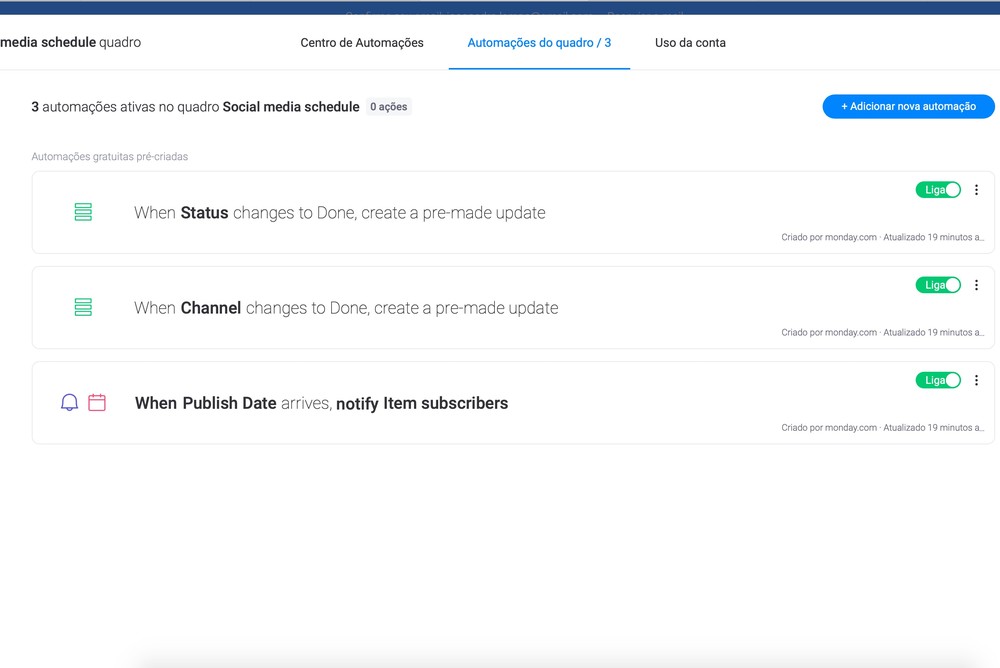Screen dimensions: 1000x668
Task: Open three-dot menu for Status automation
Action: [977, 190]
